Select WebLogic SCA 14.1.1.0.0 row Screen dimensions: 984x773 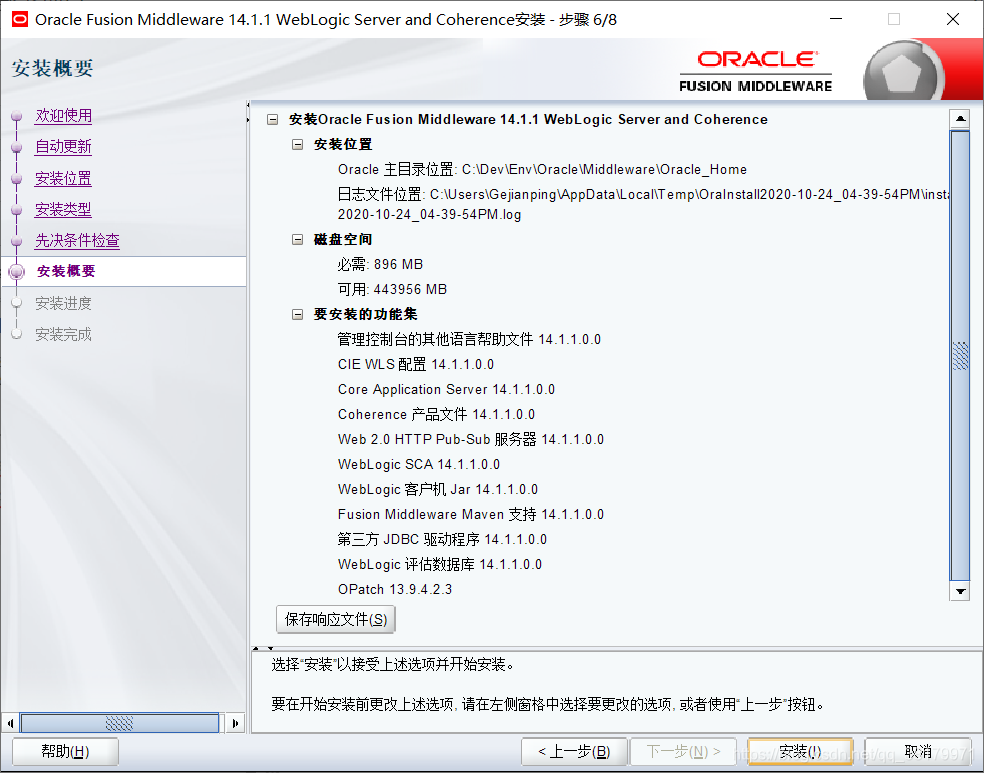[x=419, y=464]
